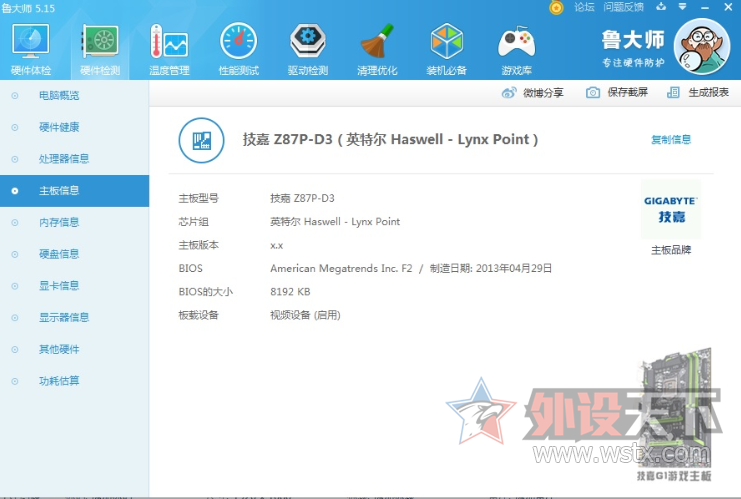Open 游戏库 game controller icon

click(x=517, y=50)
